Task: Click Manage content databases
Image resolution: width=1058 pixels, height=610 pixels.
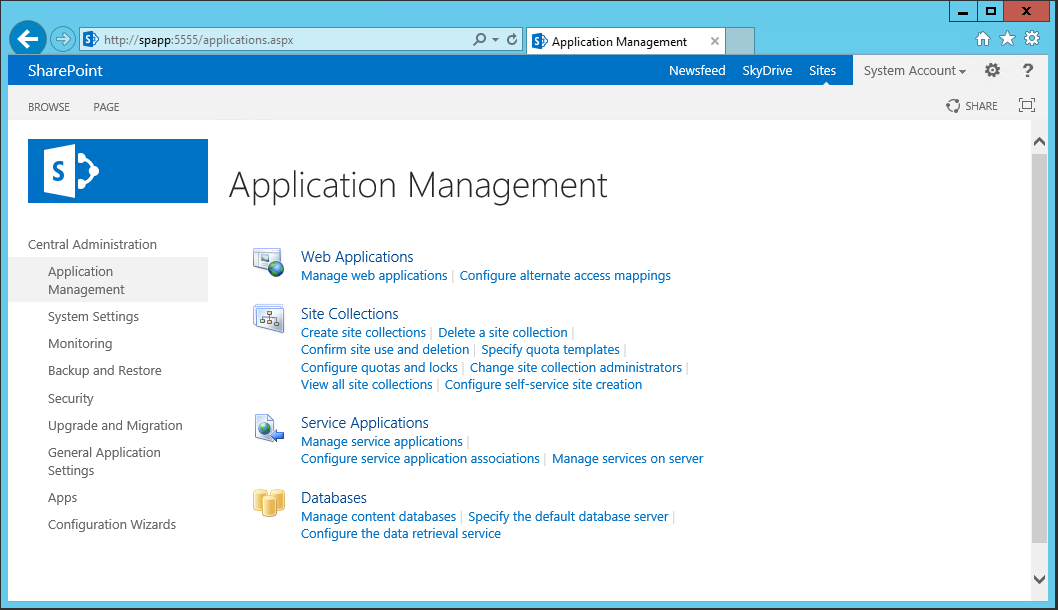Action: point(379,516)
